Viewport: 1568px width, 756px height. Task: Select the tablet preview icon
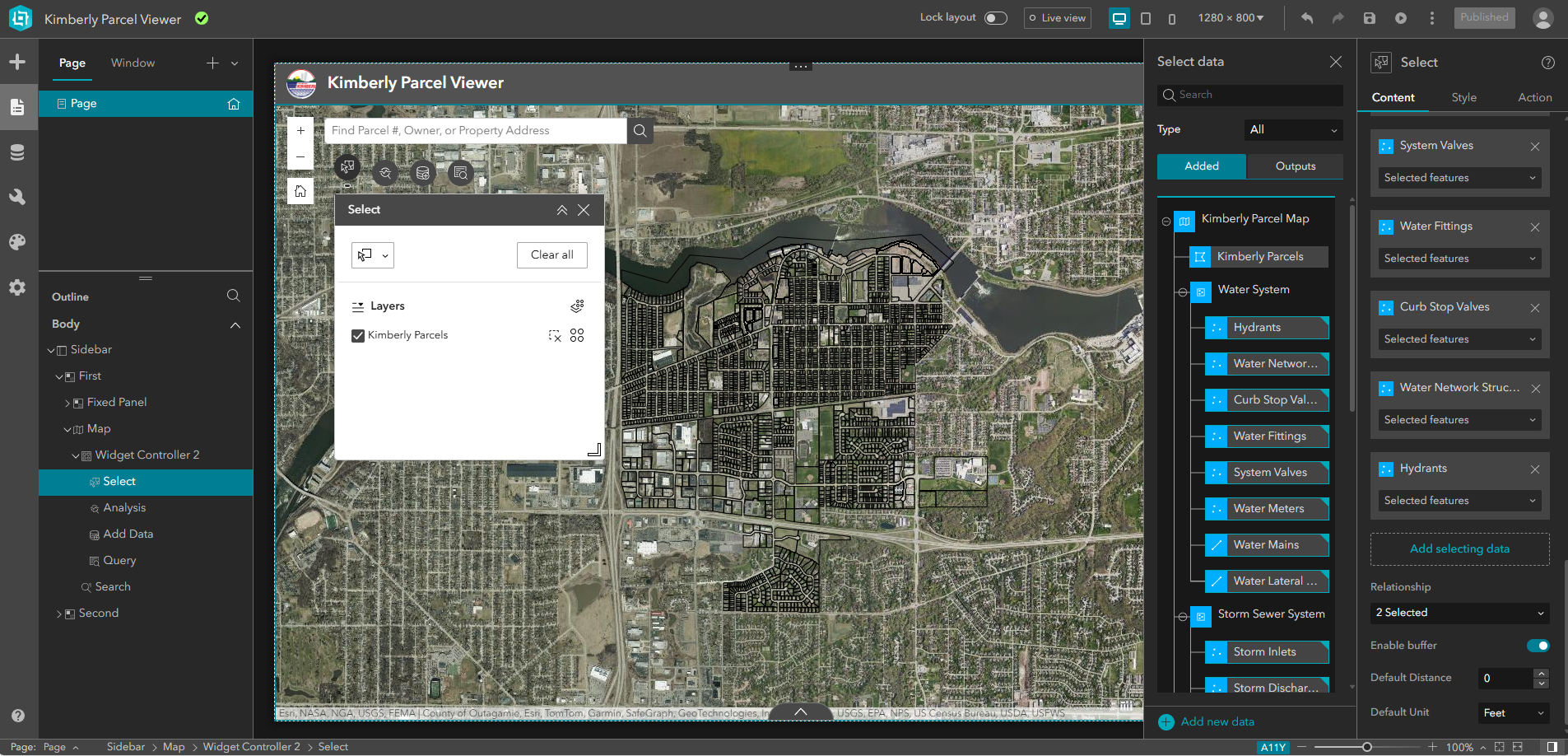pyautogui.click(x=1147, y=17)
